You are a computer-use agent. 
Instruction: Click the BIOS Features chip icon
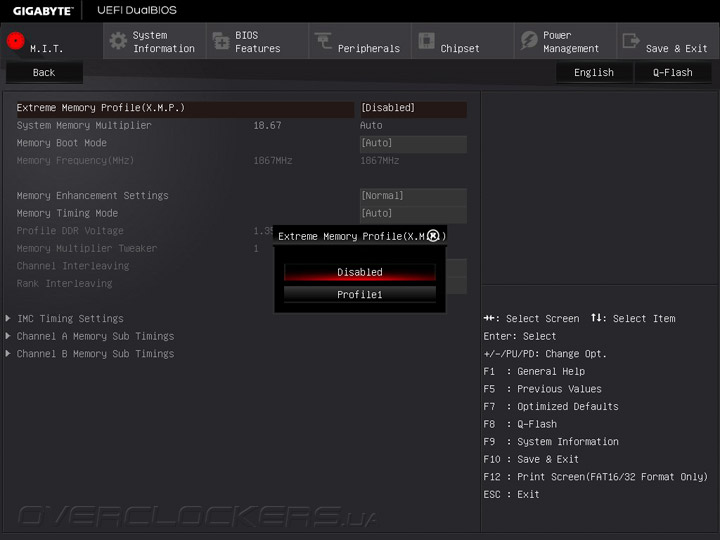[221, 41]
